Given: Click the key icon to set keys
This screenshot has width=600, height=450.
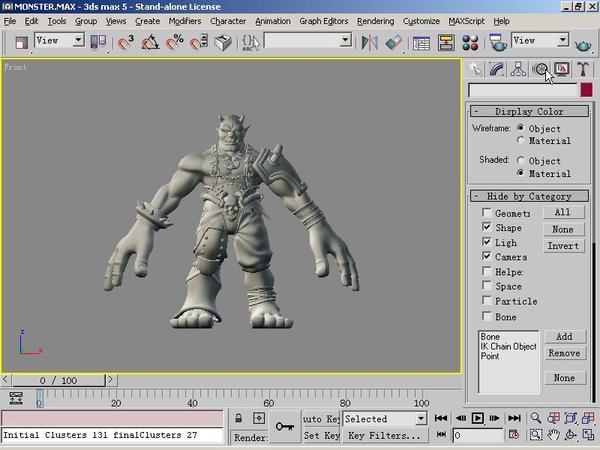Looking at the screenshot, I should pos(285,424).
